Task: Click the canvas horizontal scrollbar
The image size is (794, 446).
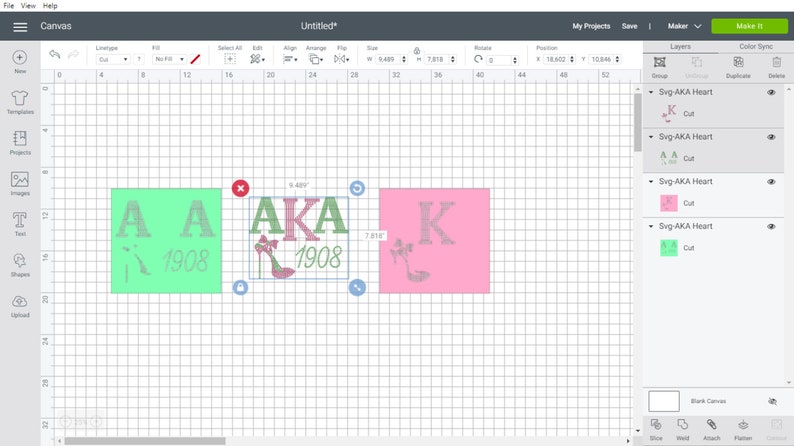Action: pyautogui.click(x=145, y=441)
